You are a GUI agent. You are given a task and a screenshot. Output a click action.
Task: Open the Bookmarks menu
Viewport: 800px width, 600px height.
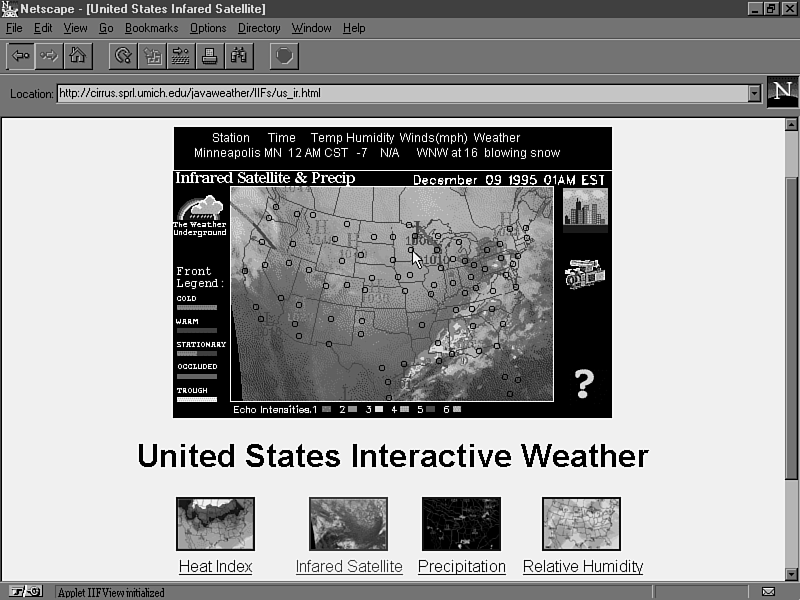151,28
